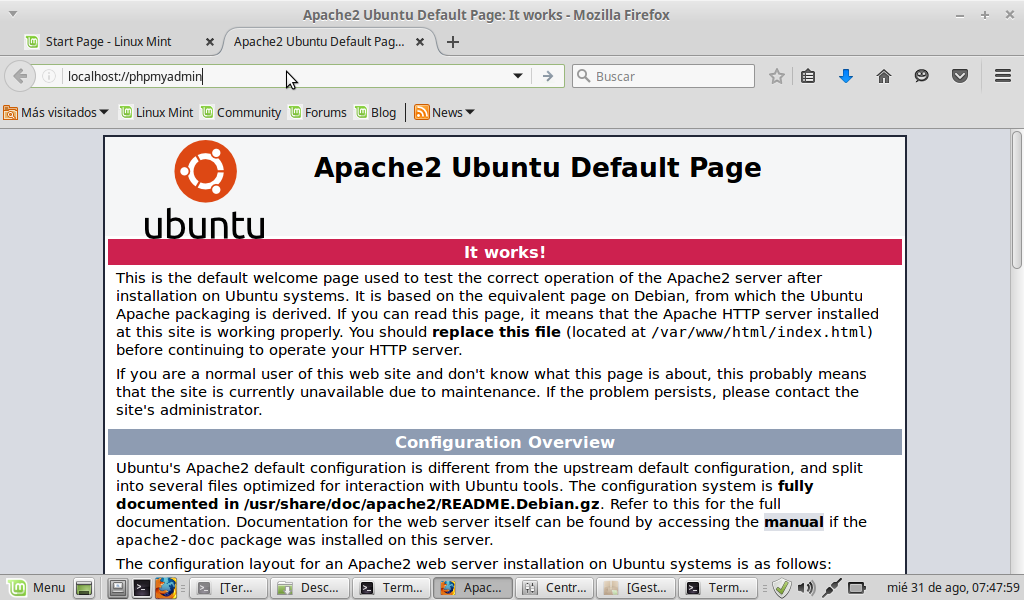
Task: Click the smiley chat icon
Action: 922,76
